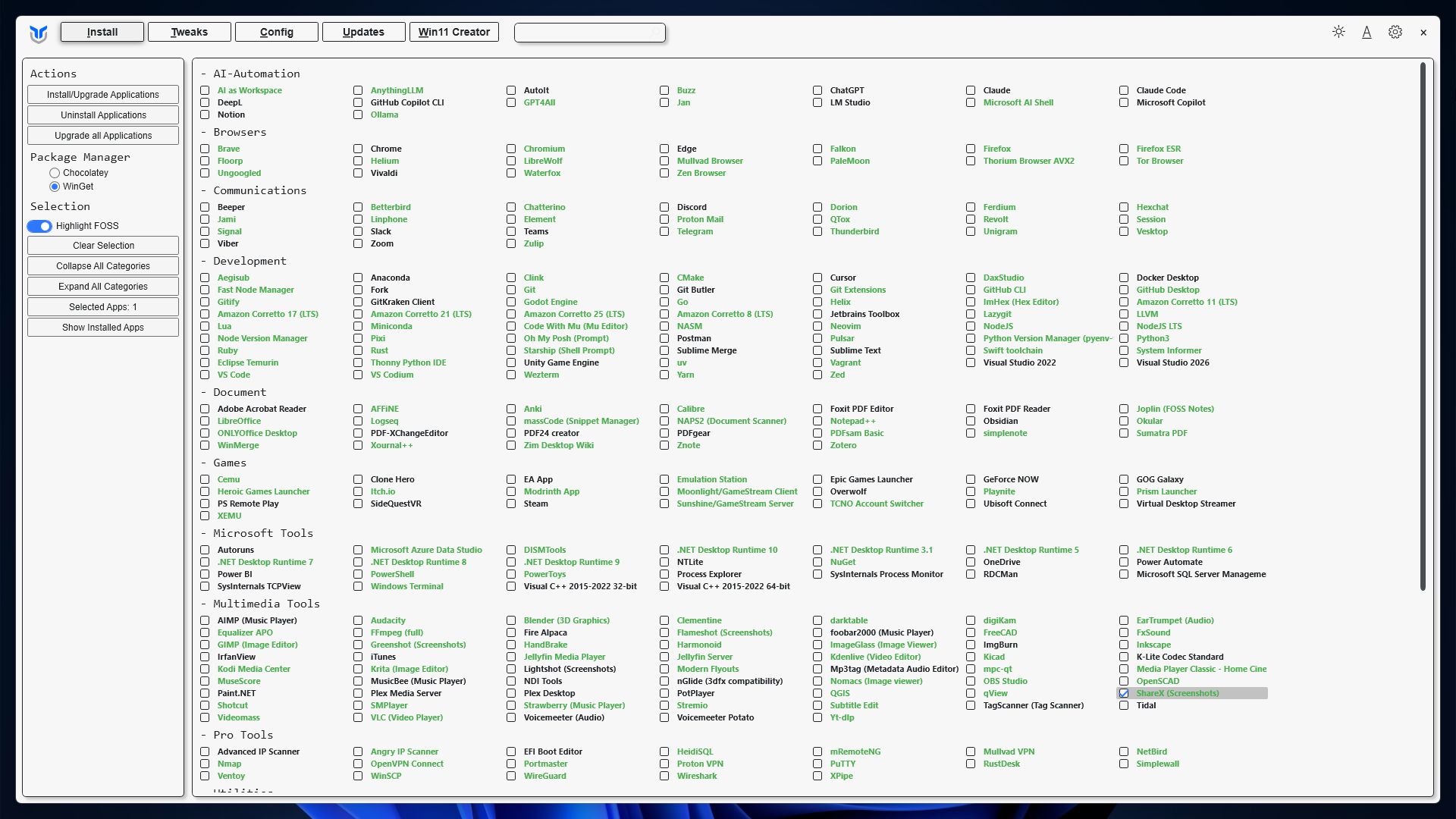This screenshot has height=819, width=1456.
Task: Click the 'Obsidian' app label
Action: tap(1000, 421)
